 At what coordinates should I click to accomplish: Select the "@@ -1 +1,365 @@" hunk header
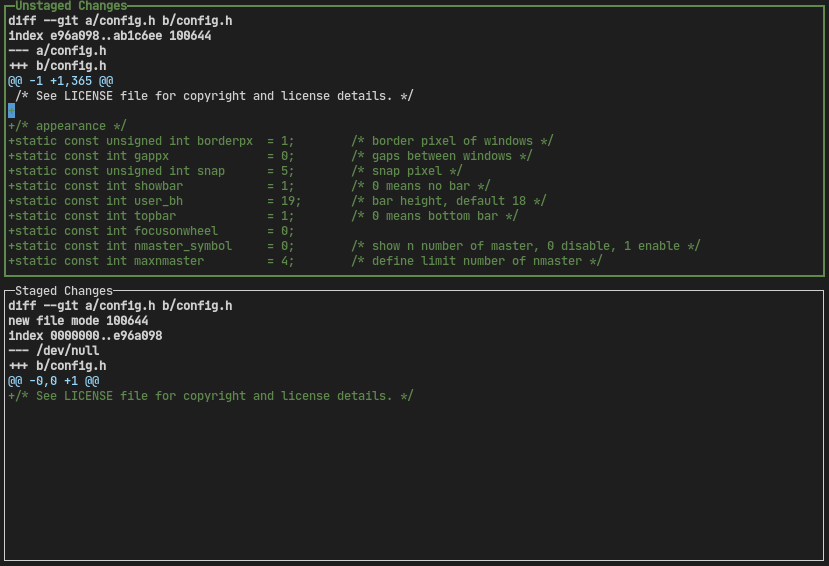click(60, 81)
